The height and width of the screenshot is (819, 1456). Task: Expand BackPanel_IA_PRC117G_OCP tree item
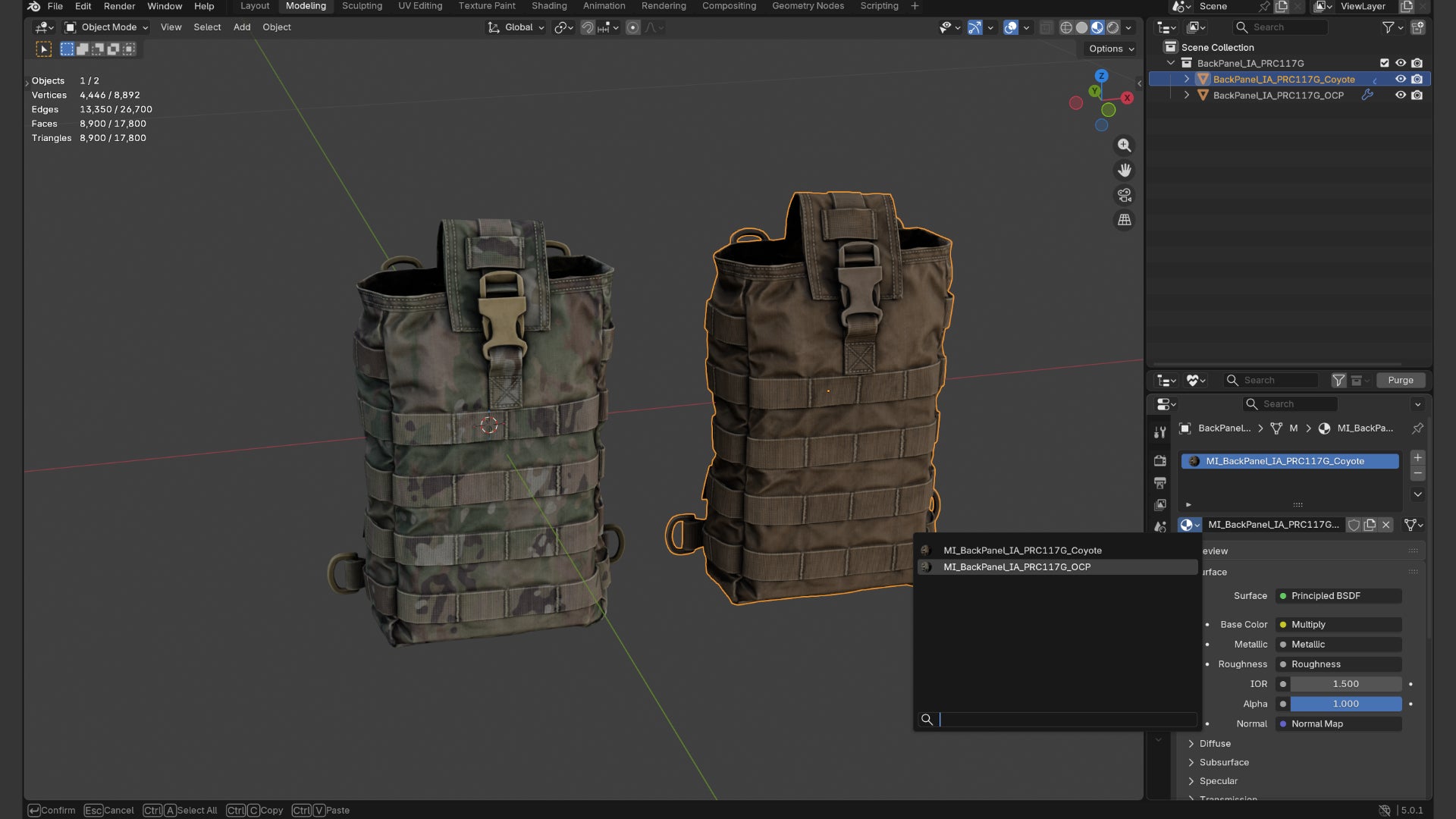tap(1187, 95)
